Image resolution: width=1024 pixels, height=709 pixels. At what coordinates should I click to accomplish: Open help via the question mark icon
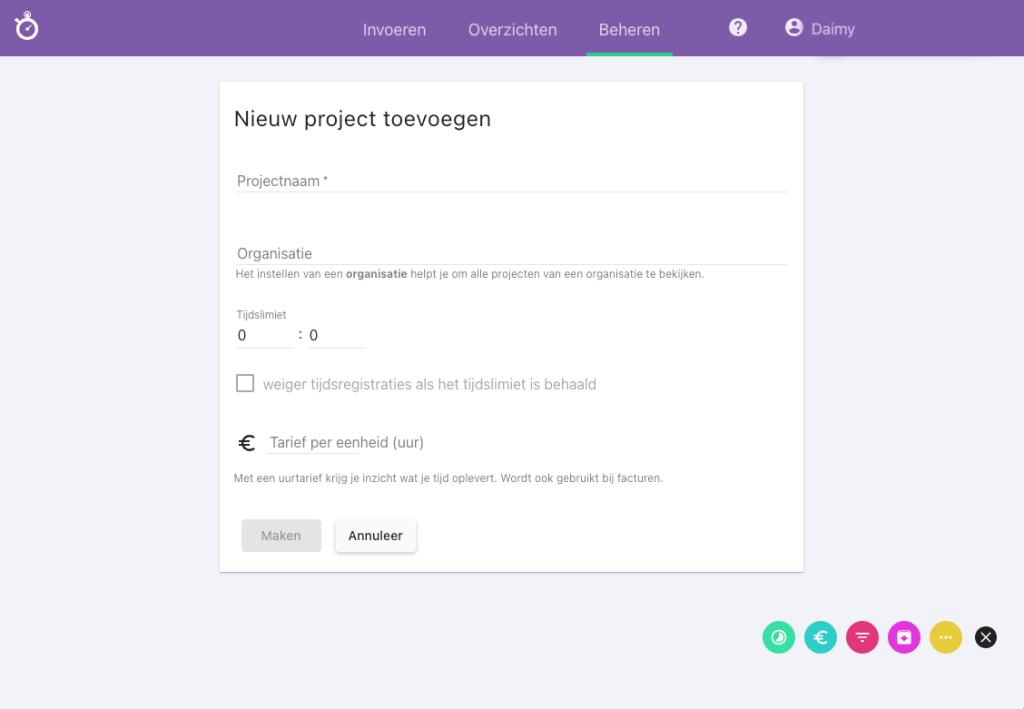pyautogui.click(x=738, y=28)
